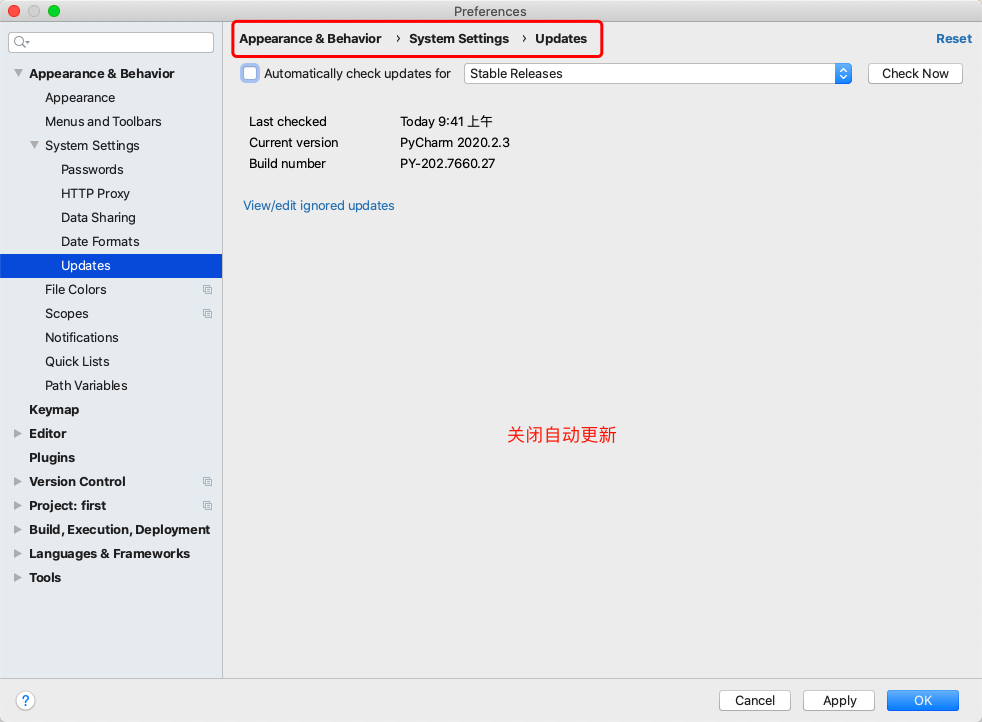982x722 pixels.
Task: Click the build number PY-202.7660.27
Action: (x=447, y=163)
